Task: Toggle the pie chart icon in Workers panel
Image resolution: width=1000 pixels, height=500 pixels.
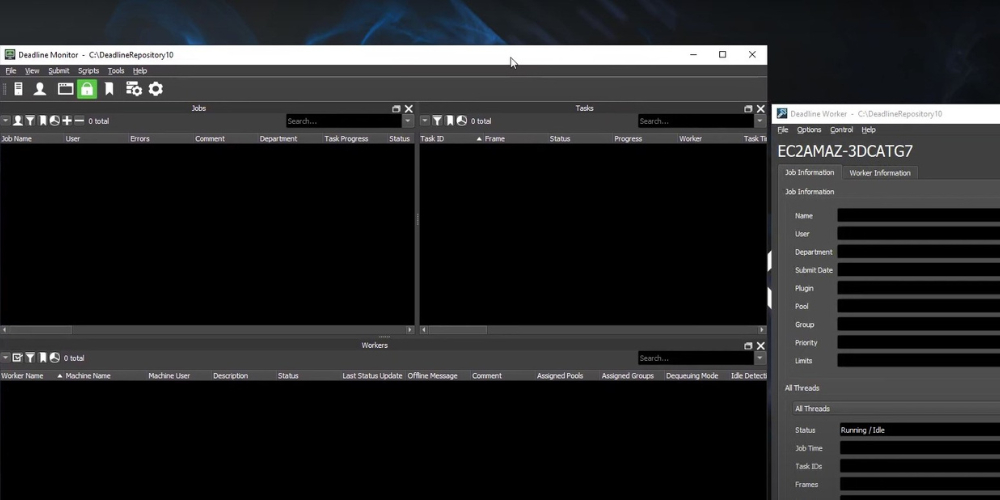Action: tap(54, 358)
